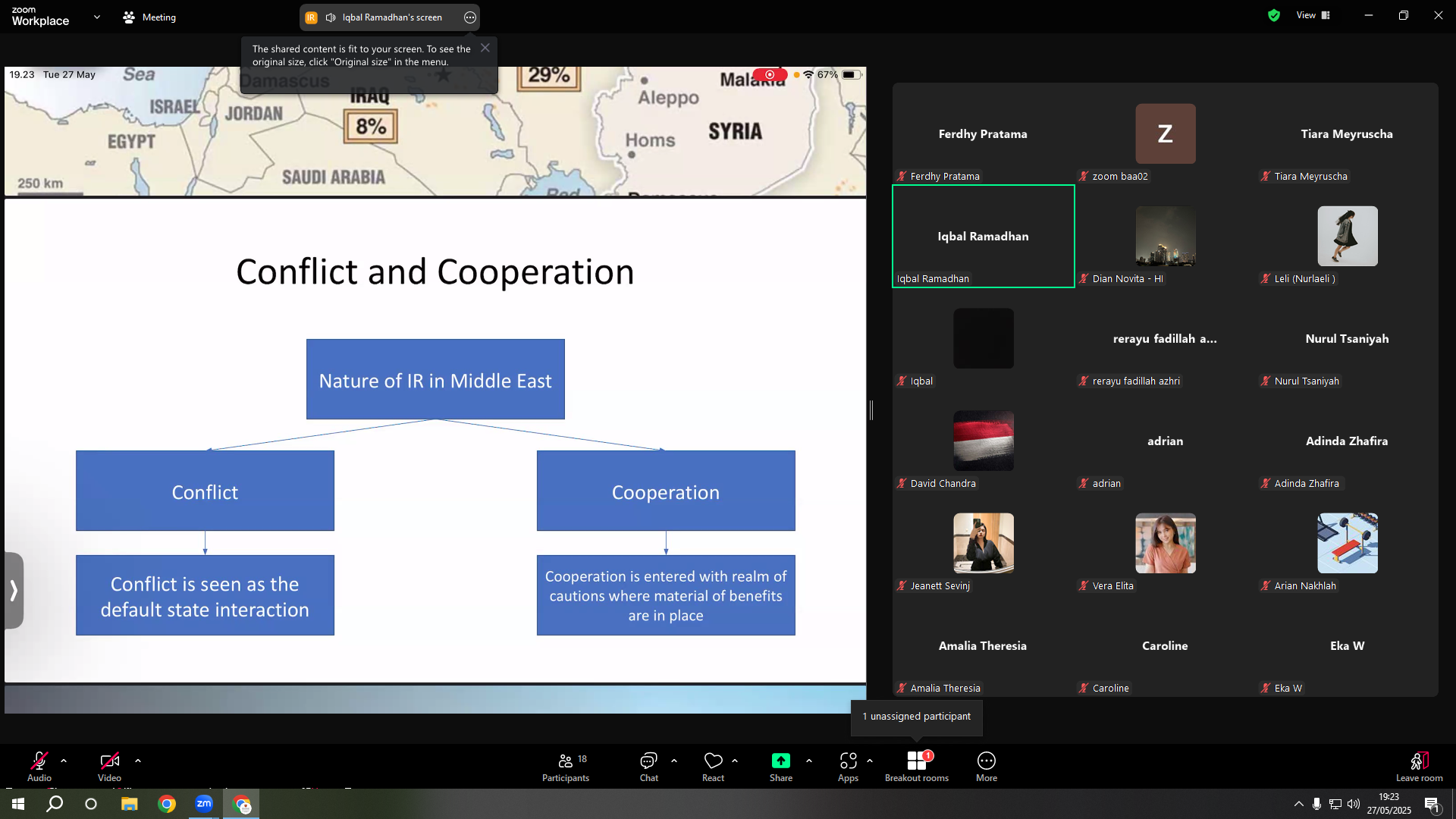Expand the video options arrow
The width and height of the screenshot is (1456, 819).
tap(138, 760)
